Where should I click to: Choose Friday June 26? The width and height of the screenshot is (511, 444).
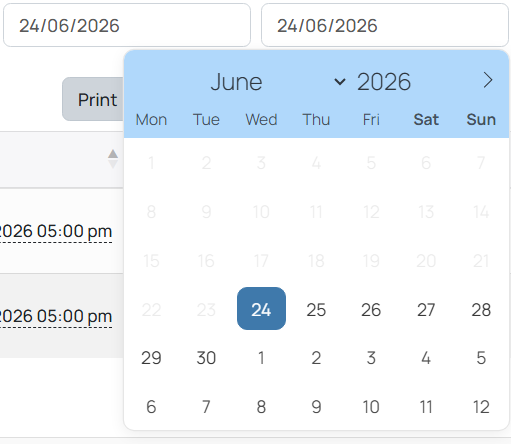371,310
